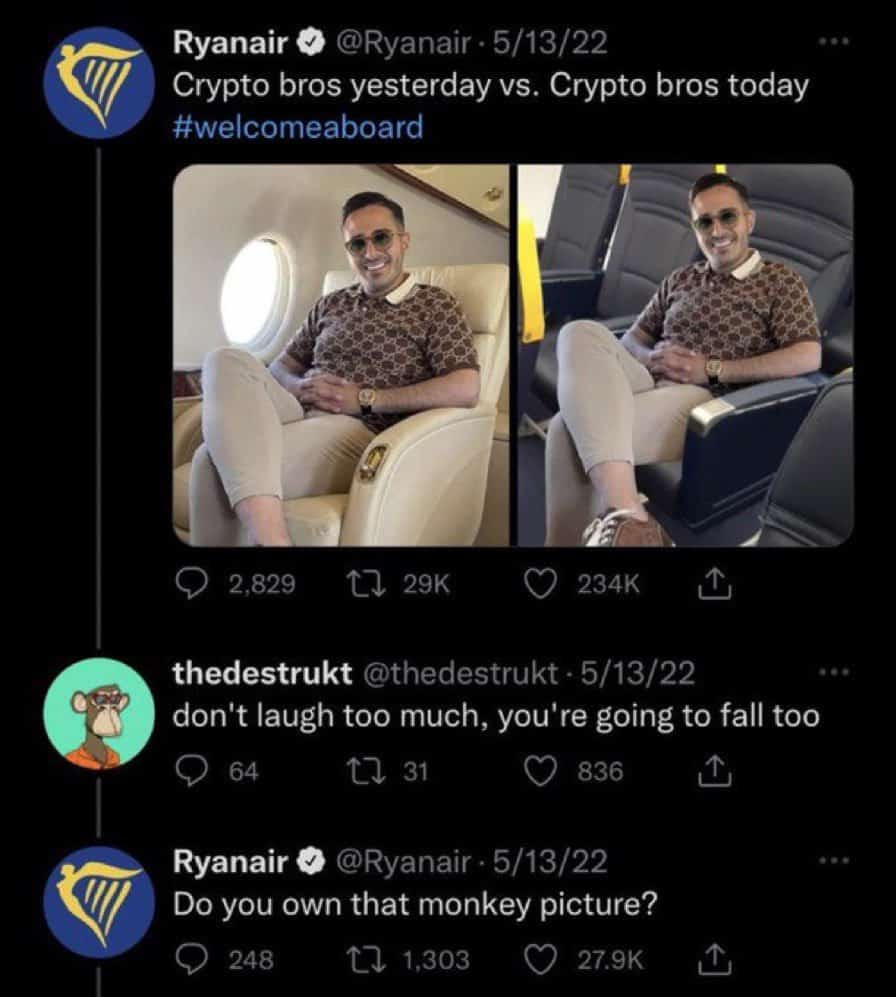The image size is (896, 997).
Task: Open thedestrukt's ape avatar
Action: [x=98, y=714]
